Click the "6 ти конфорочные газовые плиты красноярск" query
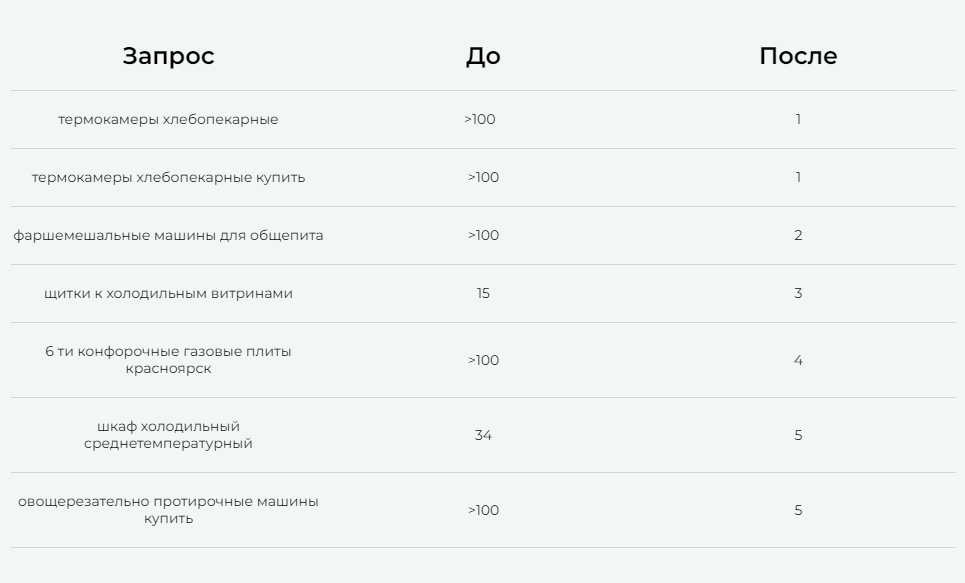This screenshot has width=965, height=583. [x=168, y=360]
